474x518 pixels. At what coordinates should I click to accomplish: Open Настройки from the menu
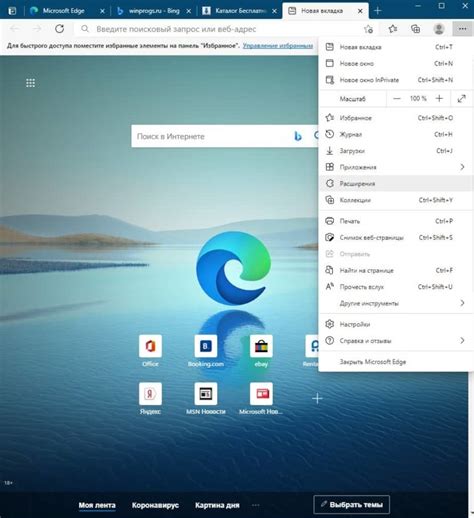pos(396,324)
